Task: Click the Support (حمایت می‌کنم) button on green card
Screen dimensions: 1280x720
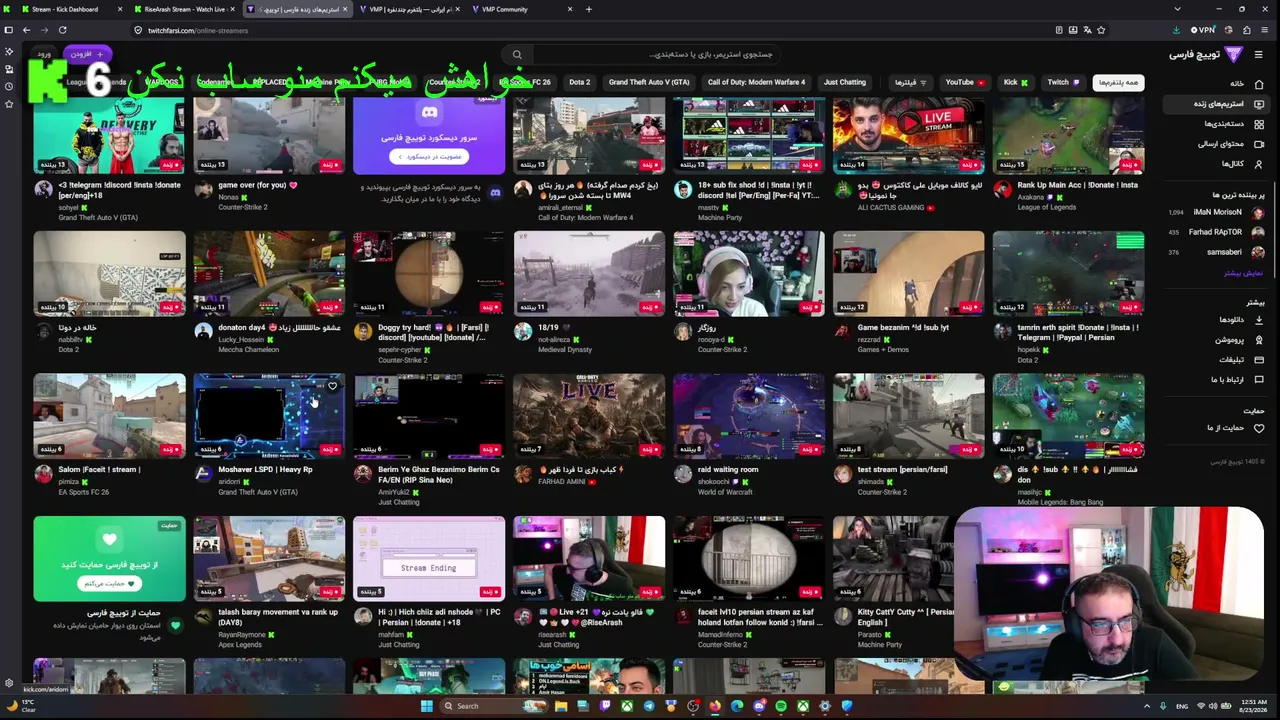Action: pyautogui.click(x=109, y=583)
